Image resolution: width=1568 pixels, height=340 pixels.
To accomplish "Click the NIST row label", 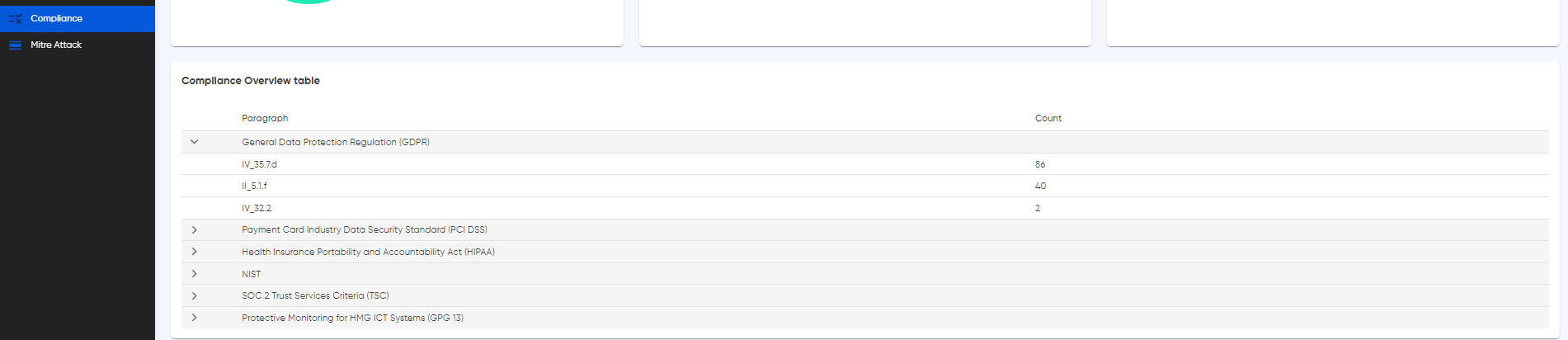I will [x=252, y=274].
